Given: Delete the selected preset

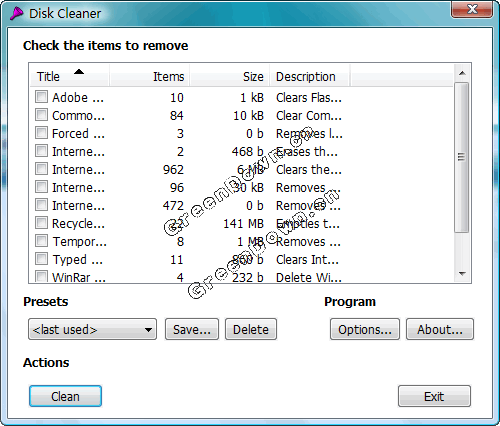Looking at the screenshot, I should click(x=251, y=329).
